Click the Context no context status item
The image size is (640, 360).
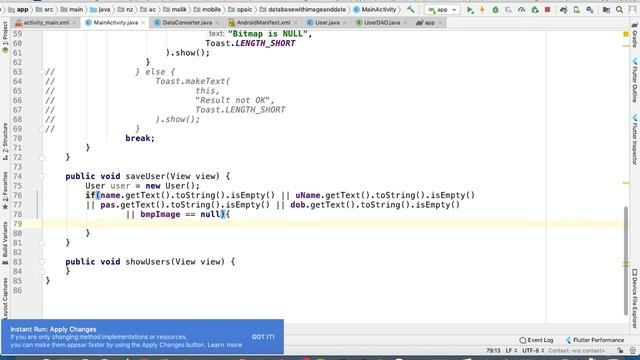point(577,351)
